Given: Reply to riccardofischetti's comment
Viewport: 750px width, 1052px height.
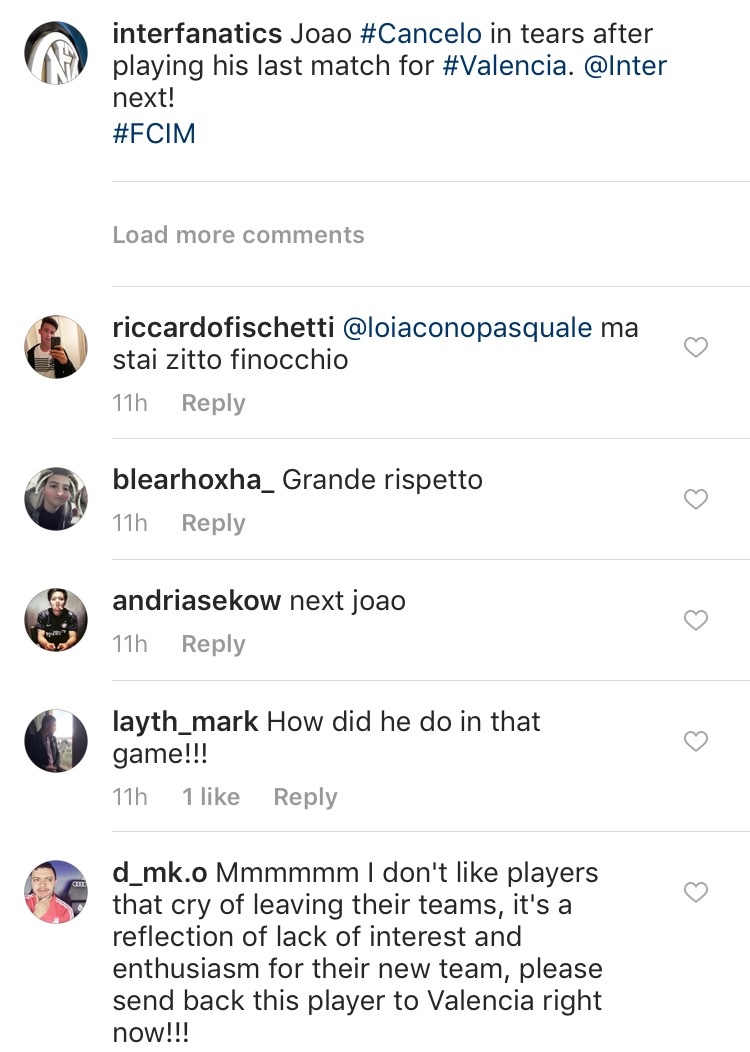Looking at the screenshot, I should (x=213, y=403).
